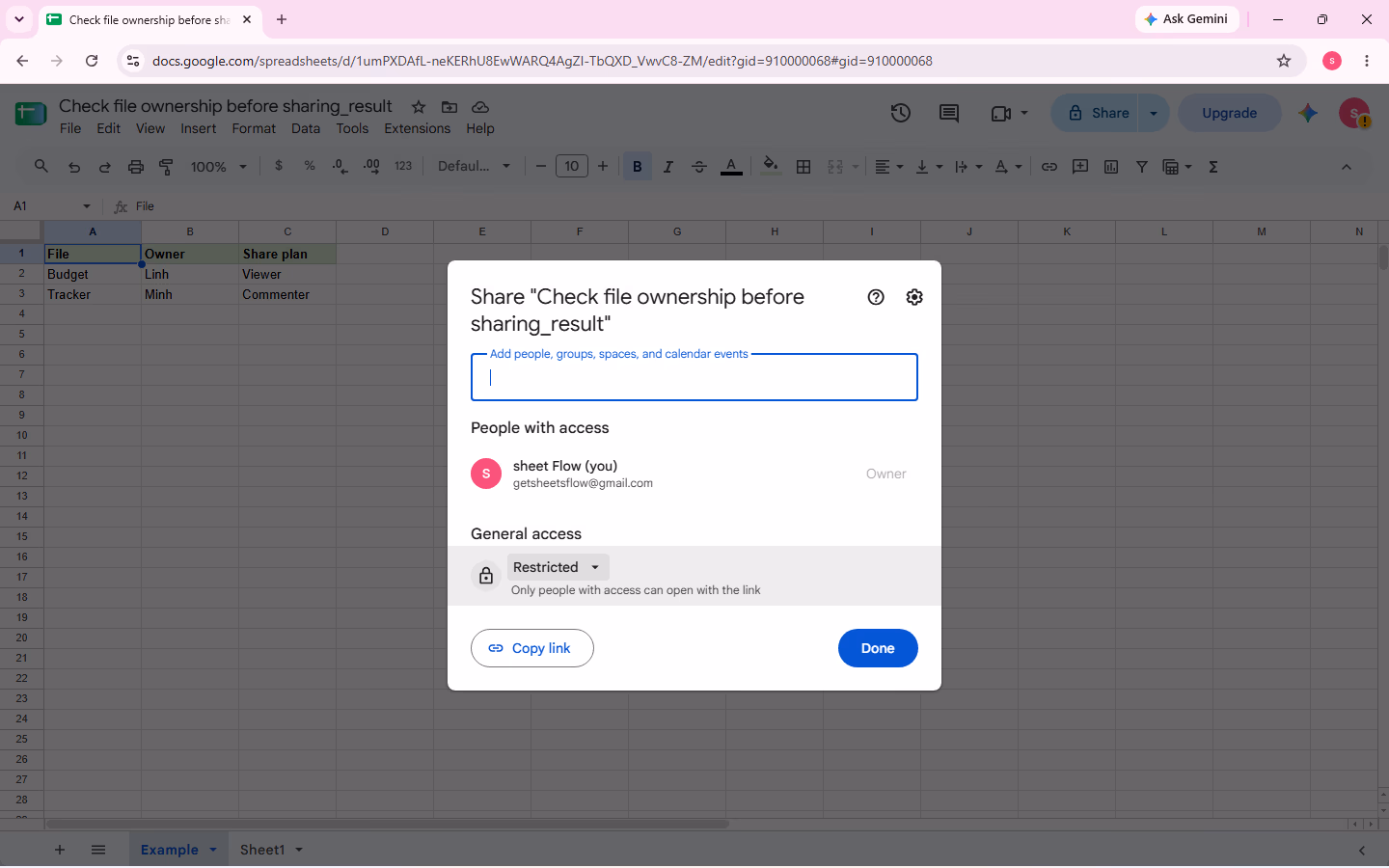
Task: Focus the add people input field
Action: (x=694, y=377)
